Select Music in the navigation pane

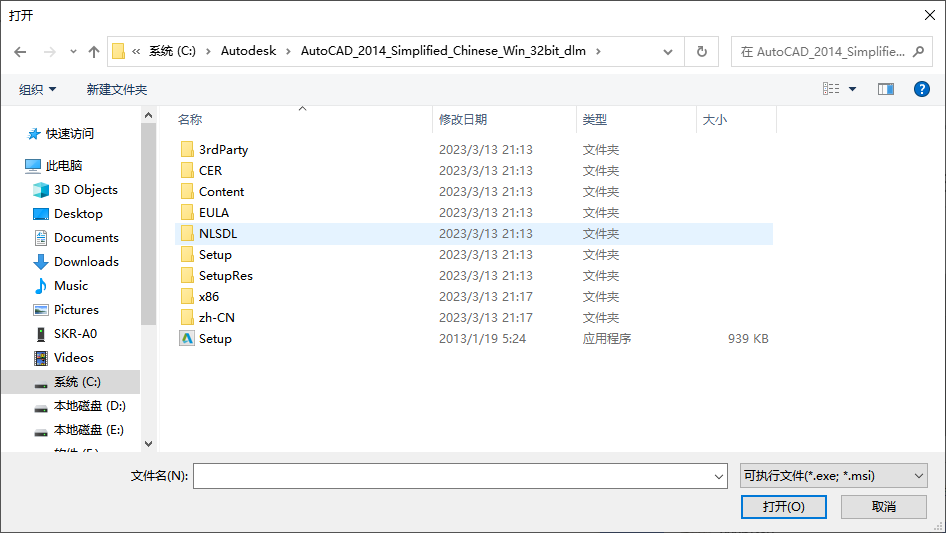coord(71,285)
